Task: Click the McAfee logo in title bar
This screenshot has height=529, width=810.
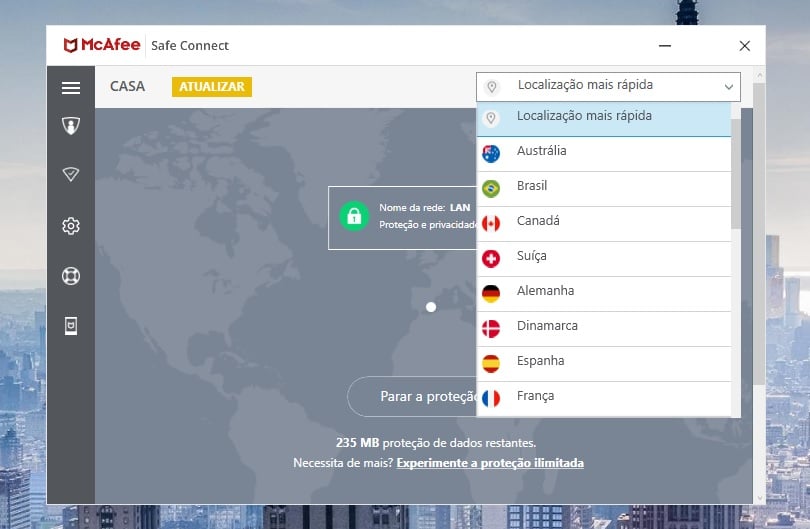Action: pyautogui.click(x=102, y=45)
